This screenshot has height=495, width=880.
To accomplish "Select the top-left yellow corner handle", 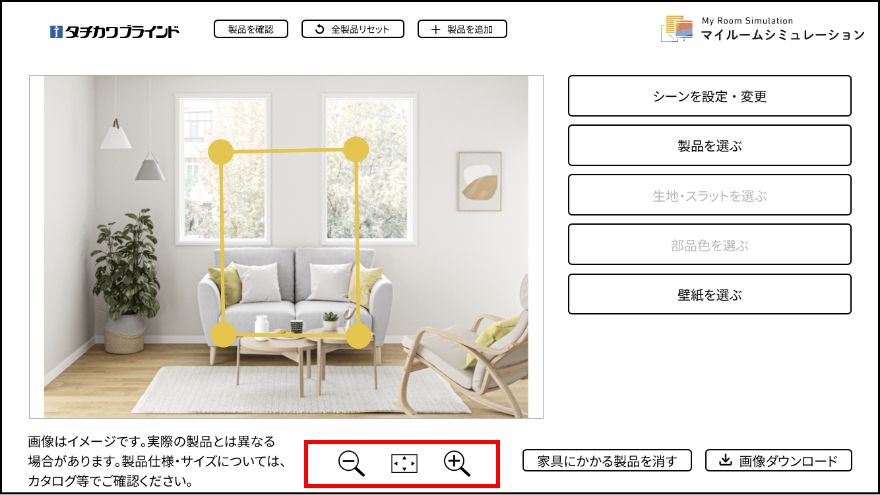I will [221, 152].
